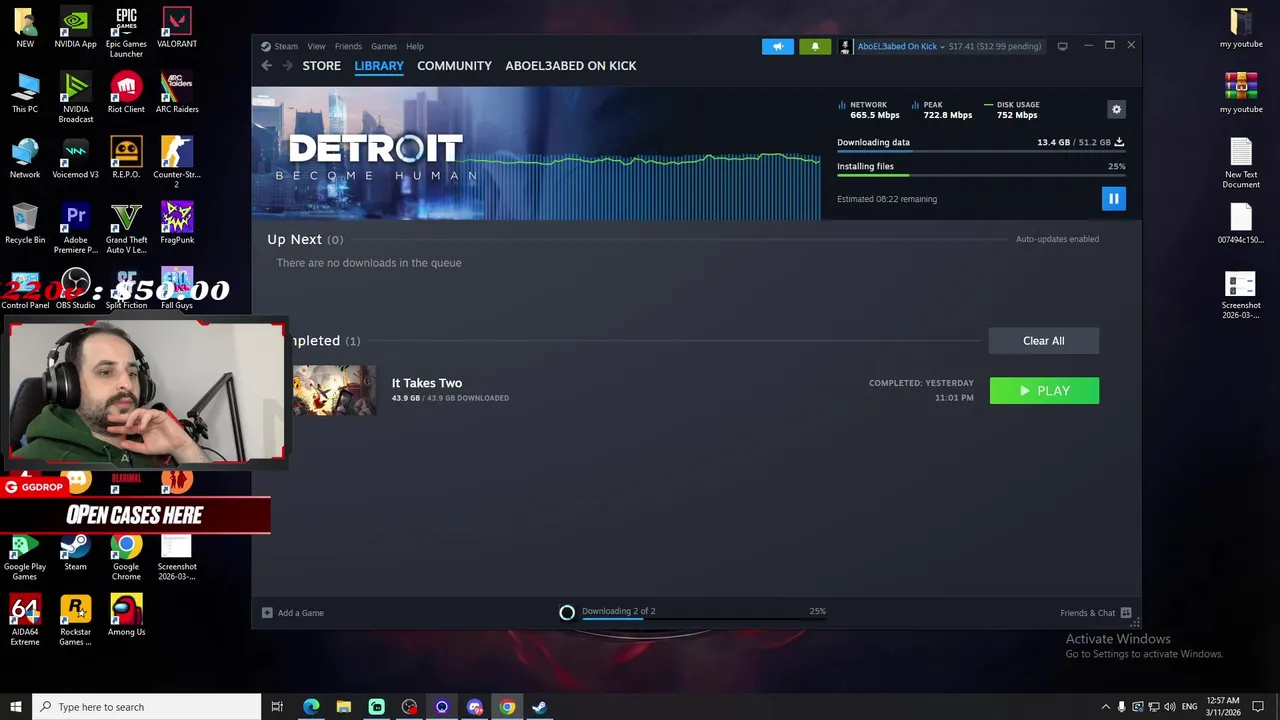
Task: Select the ARC Raiders desktop icon
Action: coord(177,93)
